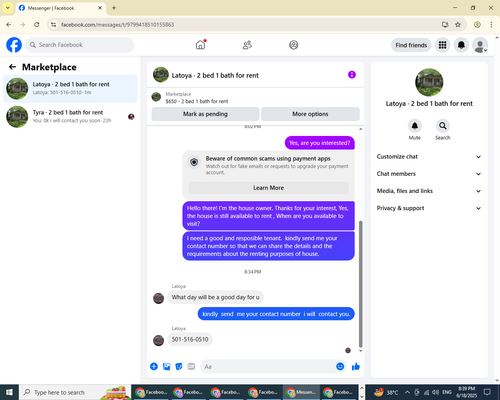The width and height of the screenshot is (500, 400).
Task: Choose a sticker in composer
Action: point(179,367)
